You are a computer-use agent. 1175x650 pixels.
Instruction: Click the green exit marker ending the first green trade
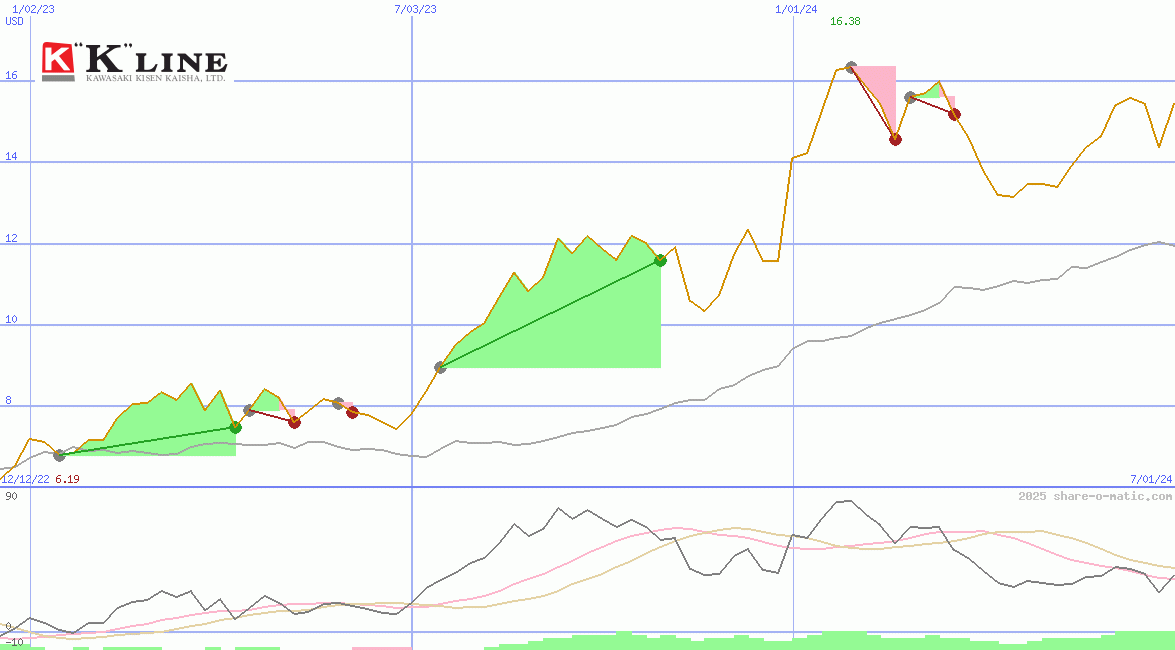pyautogui.click(x=236, y=427)
